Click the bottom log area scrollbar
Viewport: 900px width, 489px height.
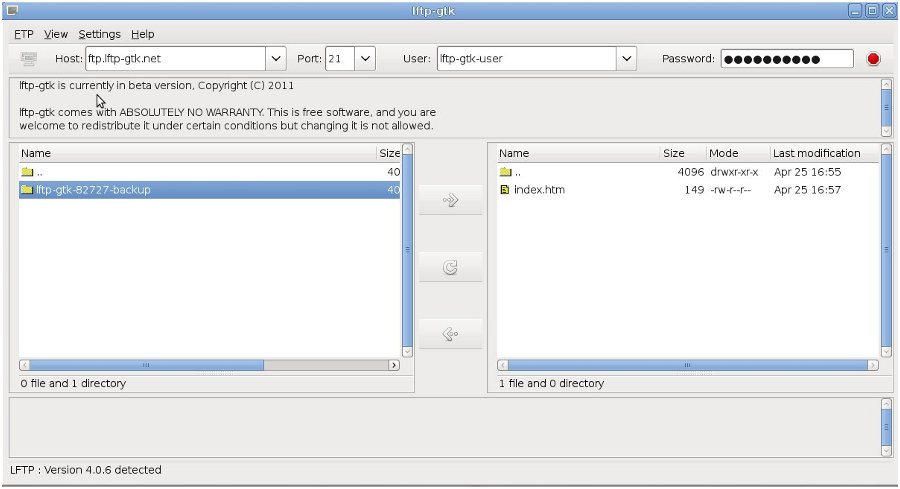click(x=886, y=428)
